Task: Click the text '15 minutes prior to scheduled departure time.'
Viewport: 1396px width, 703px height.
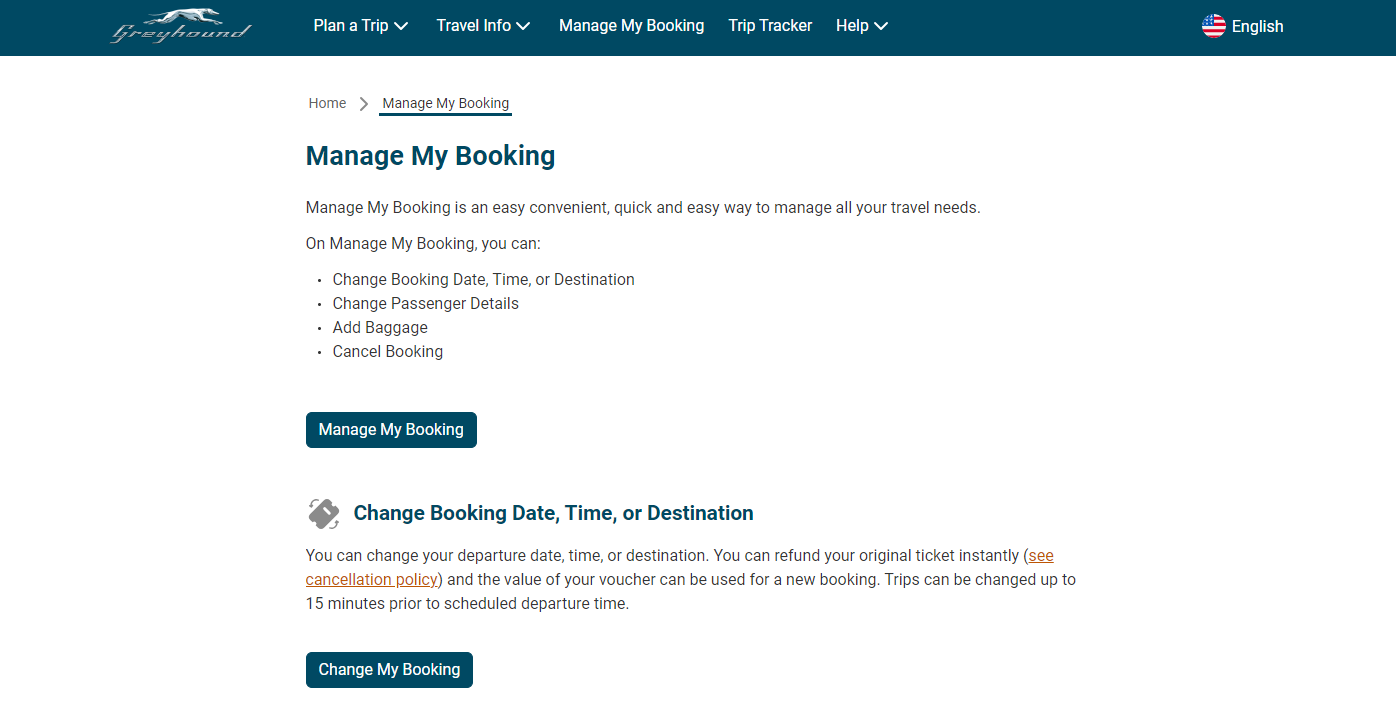Action: point(467,604)
